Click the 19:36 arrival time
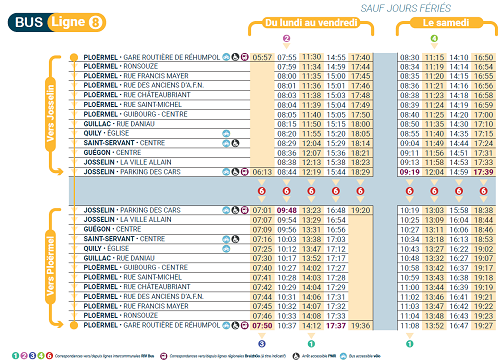Screen dimensions: 500x362 [361, 325]
